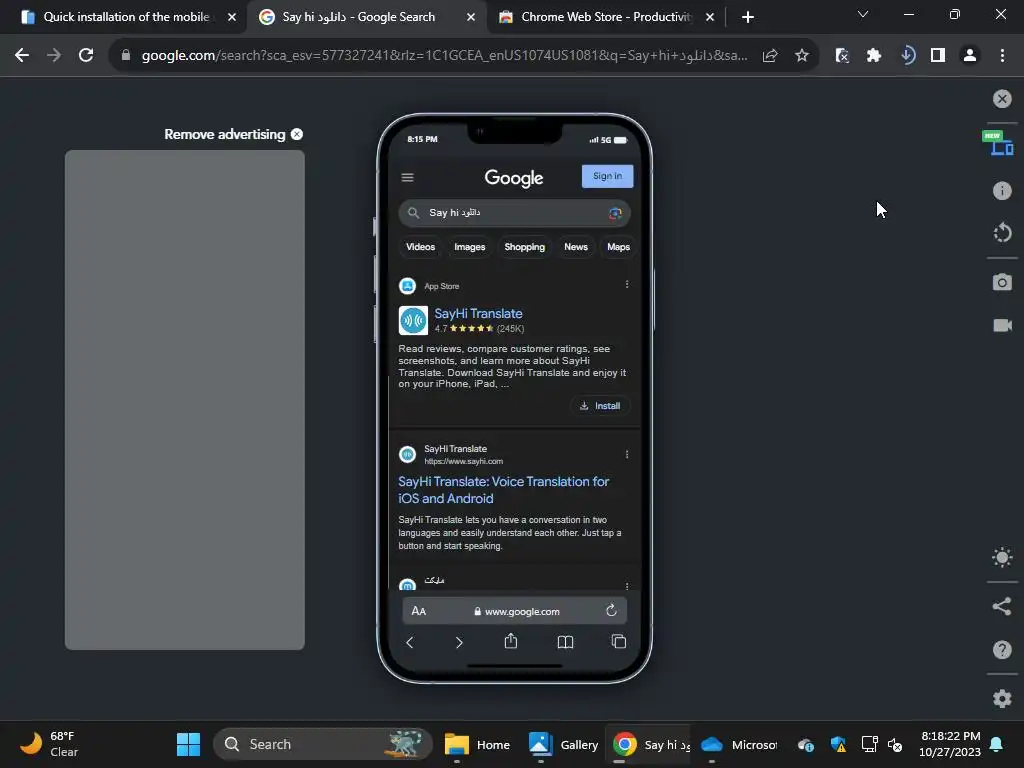Open the Google hamburger menu in the phone
This screenshot has width=1024, height=768.
tap(408, 178)
